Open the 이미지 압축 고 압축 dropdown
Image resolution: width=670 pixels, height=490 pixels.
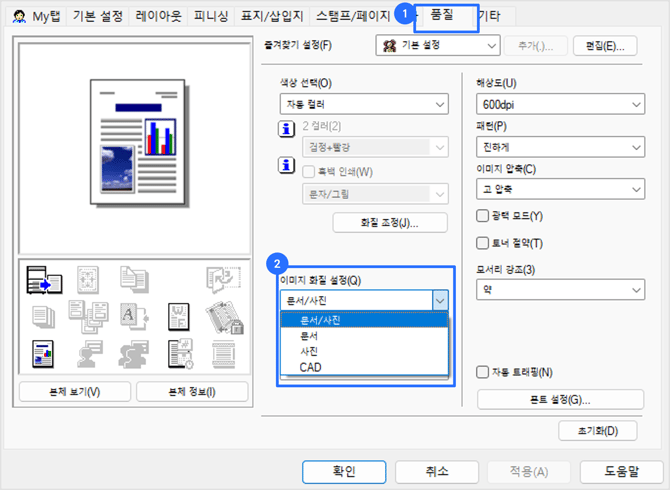pos(560,189)
